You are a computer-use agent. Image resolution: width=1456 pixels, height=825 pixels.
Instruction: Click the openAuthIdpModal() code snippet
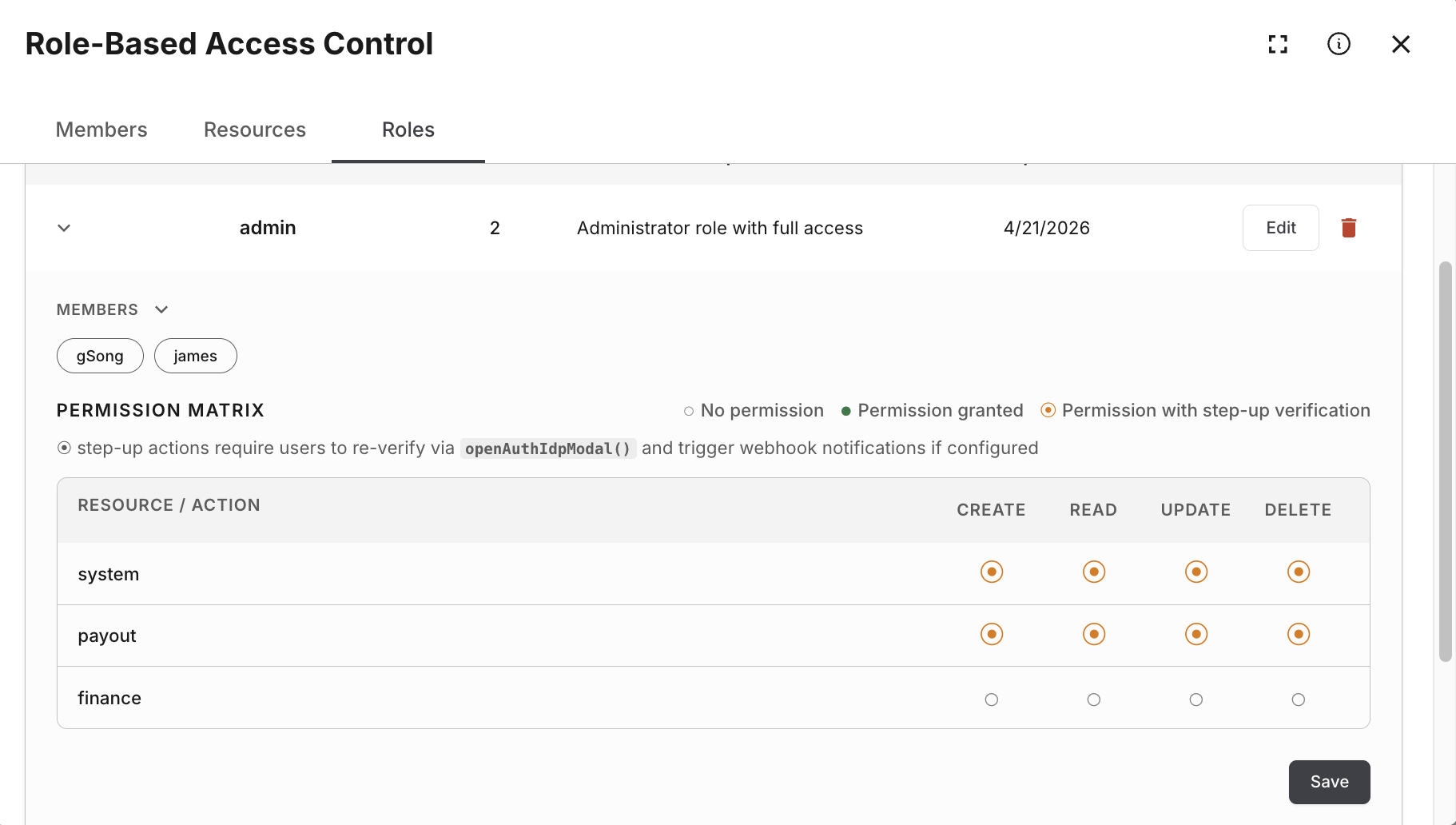point(548,448)
